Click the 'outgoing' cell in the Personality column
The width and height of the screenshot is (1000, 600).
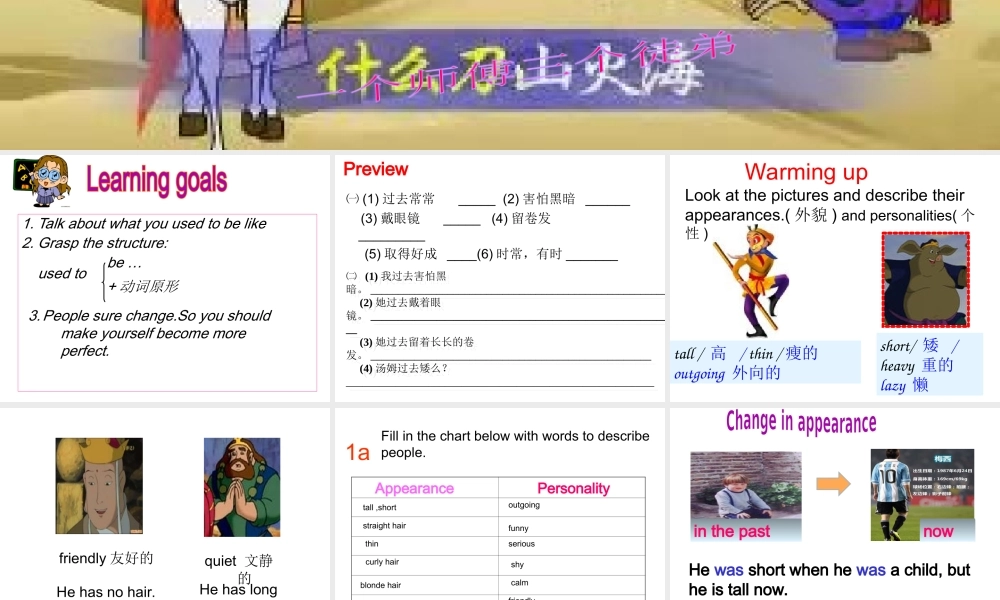tap(524, 505)
